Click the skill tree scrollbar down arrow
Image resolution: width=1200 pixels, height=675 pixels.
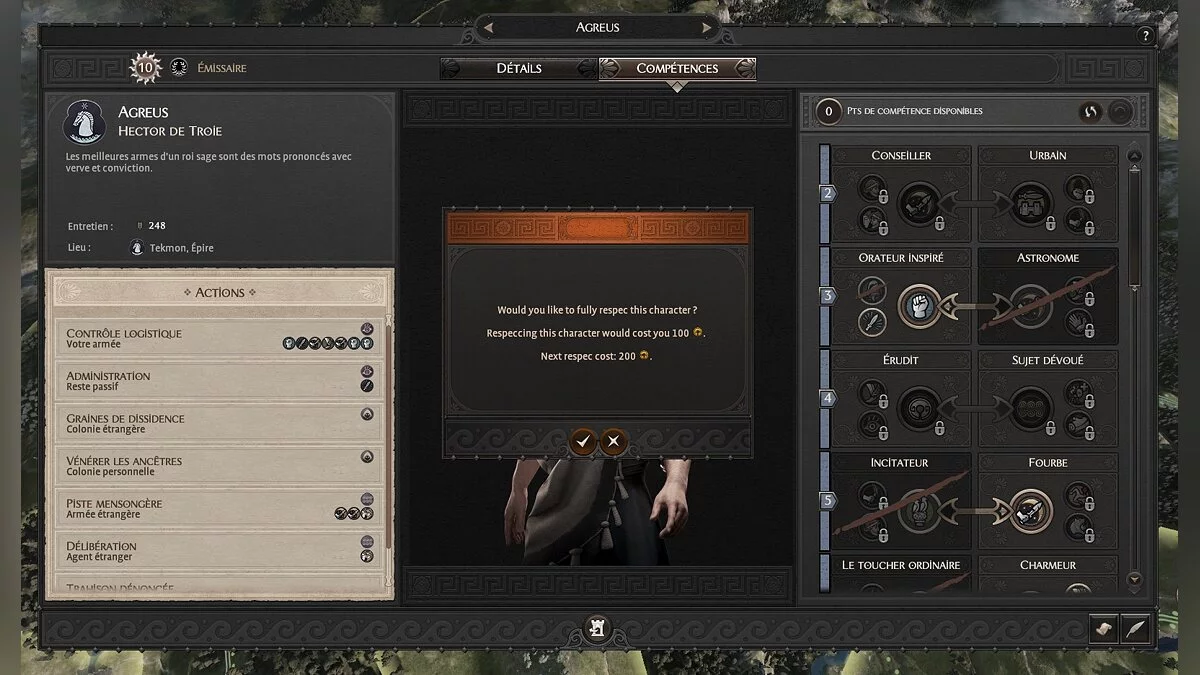pos(1133,578)
